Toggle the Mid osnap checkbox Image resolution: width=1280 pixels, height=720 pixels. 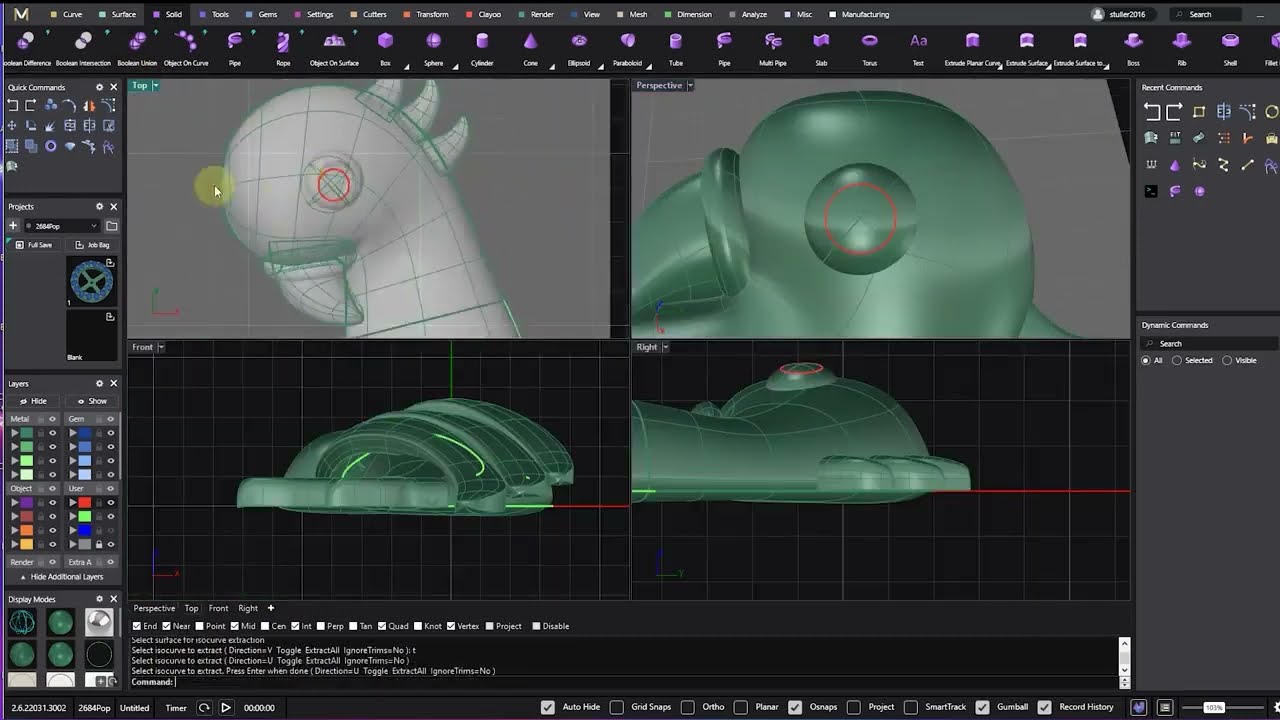click(x=234, y=626)
